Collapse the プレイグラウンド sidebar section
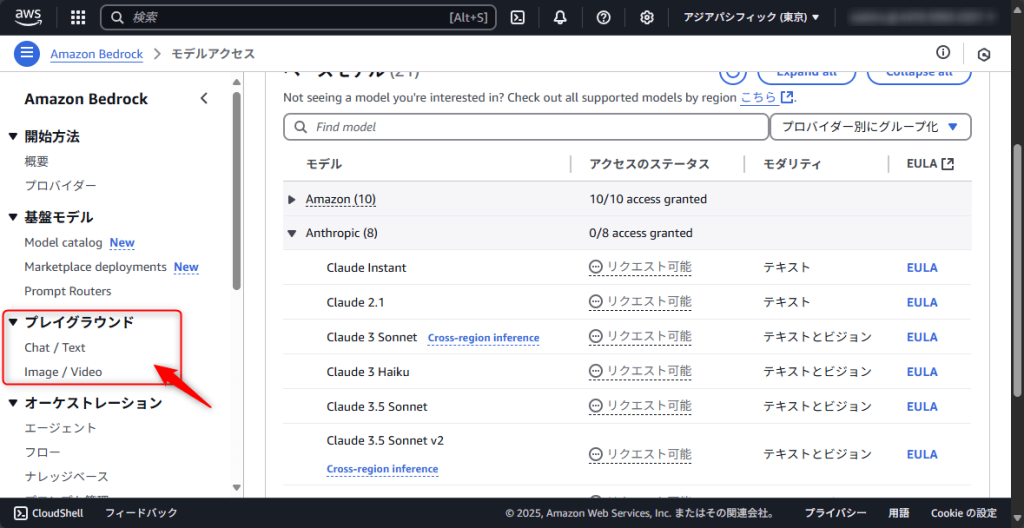This screenshot has width=1024, height=528. click(13, 322)
